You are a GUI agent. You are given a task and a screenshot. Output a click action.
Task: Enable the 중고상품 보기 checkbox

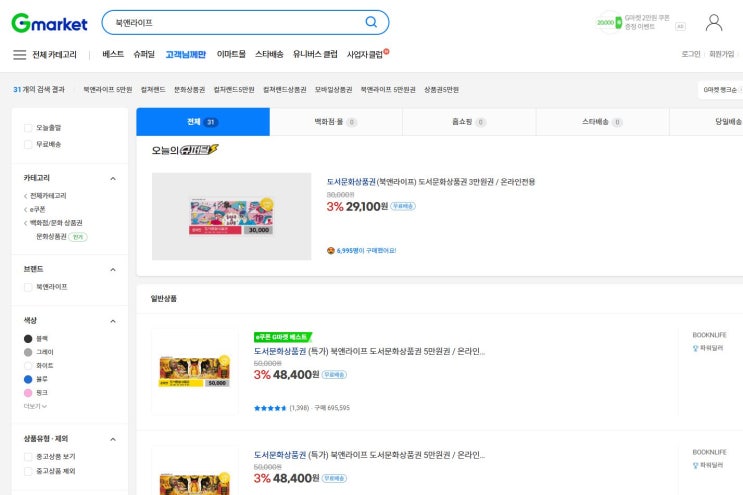[28, 457]
